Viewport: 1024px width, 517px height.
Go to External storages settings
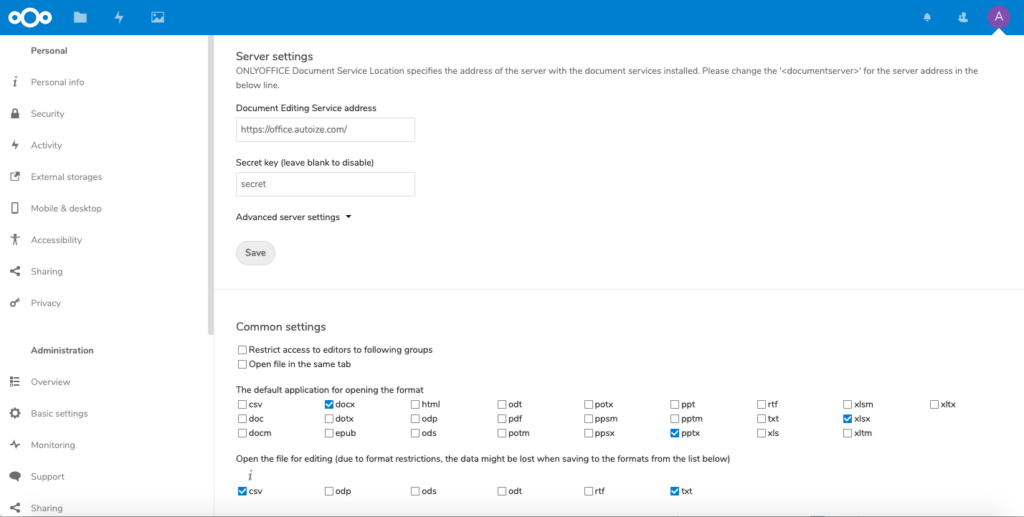pyautogui.click(x=66, y=177)
